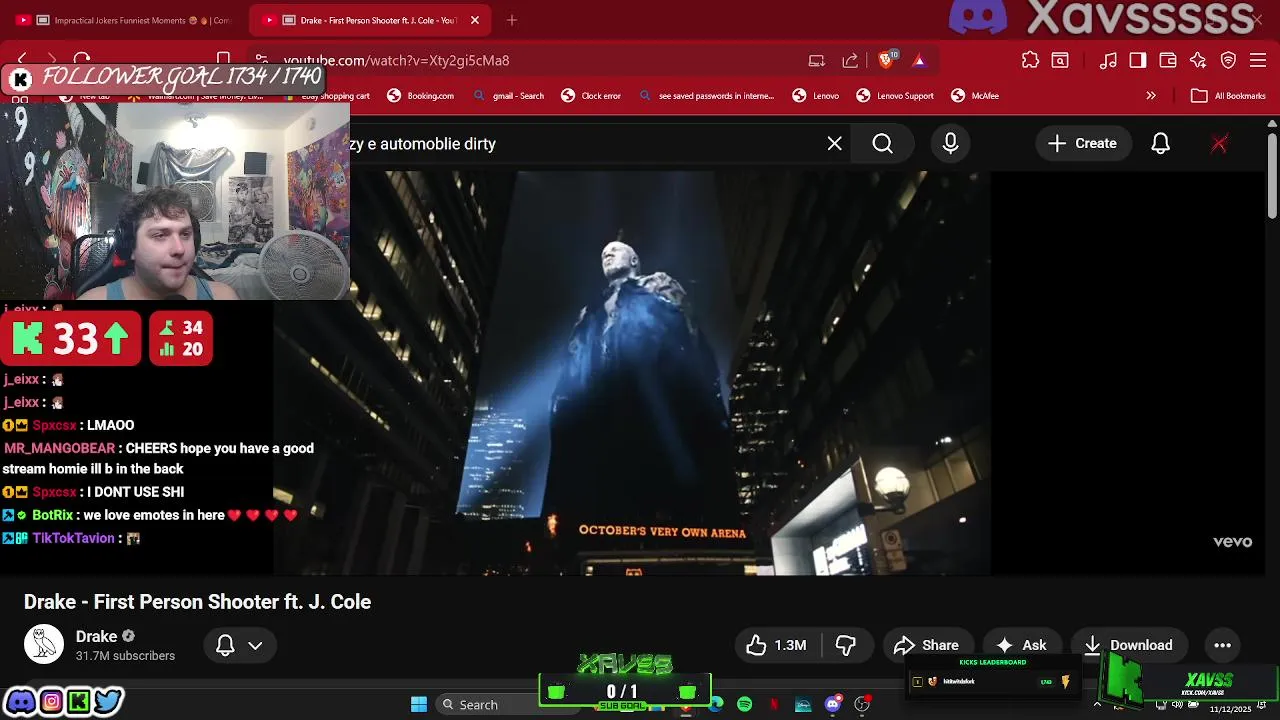The image size is (1280, 720).
Task: Share this page from address bar
Action: 850,61
